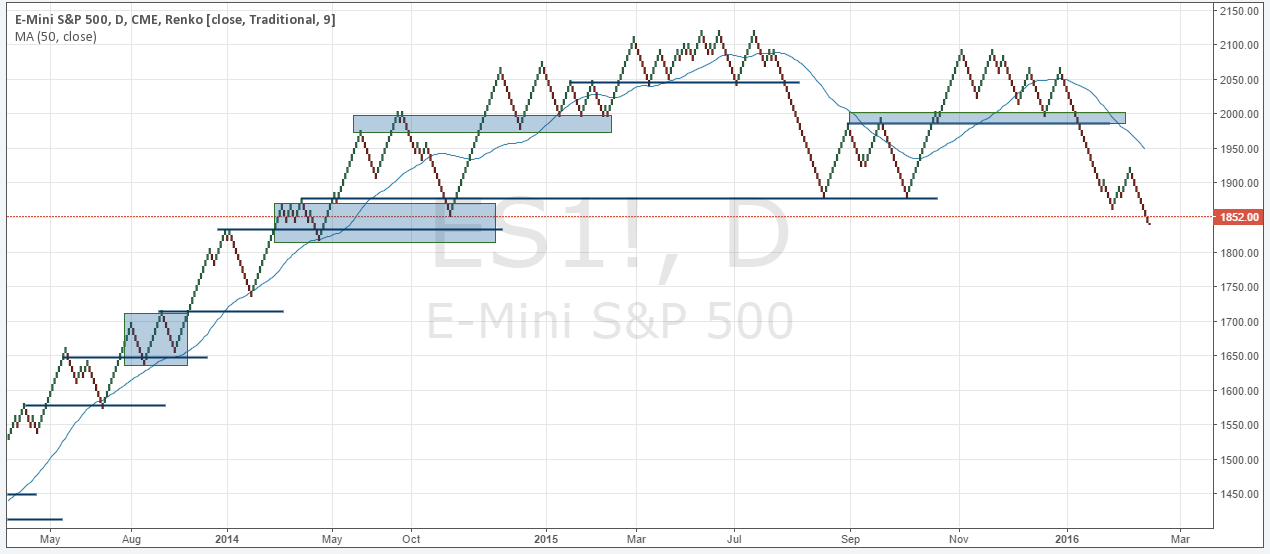Select the 2015 label on time axis
The height and width of the screenshot is (554, 1270).
point(545,537)
